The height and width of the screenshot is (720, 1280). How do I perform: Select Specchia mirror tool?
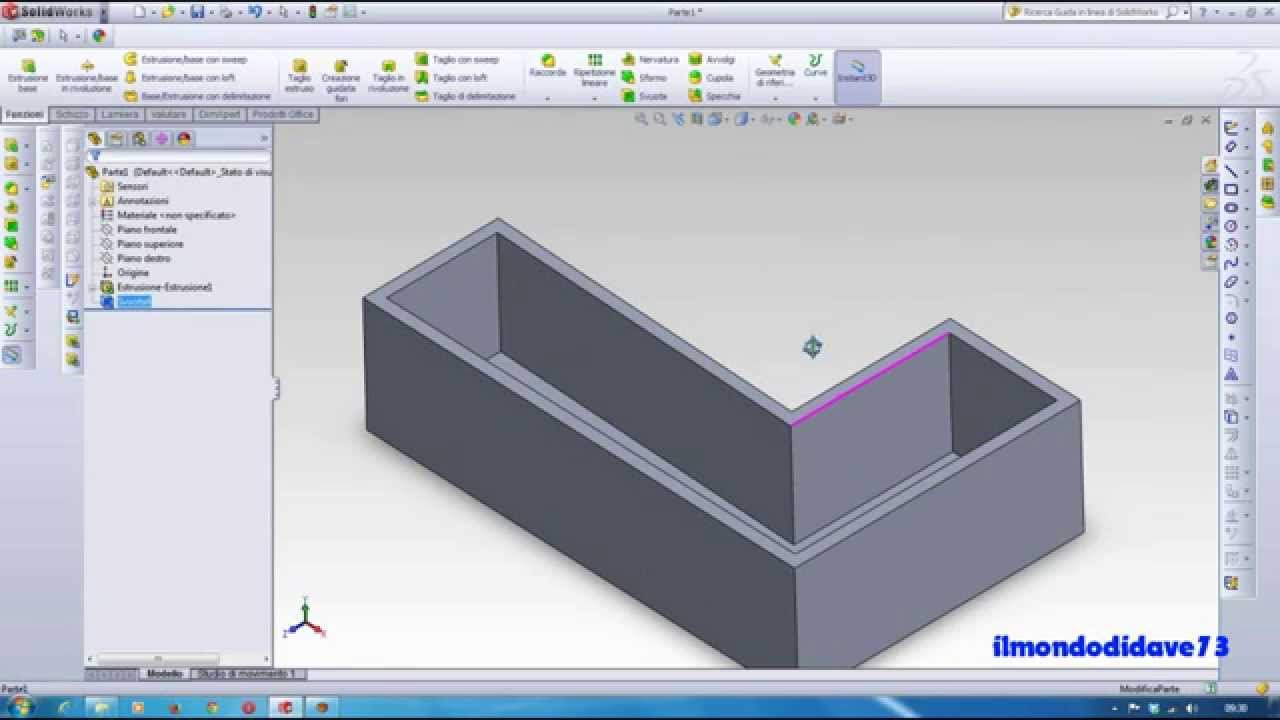coord(714,96)
